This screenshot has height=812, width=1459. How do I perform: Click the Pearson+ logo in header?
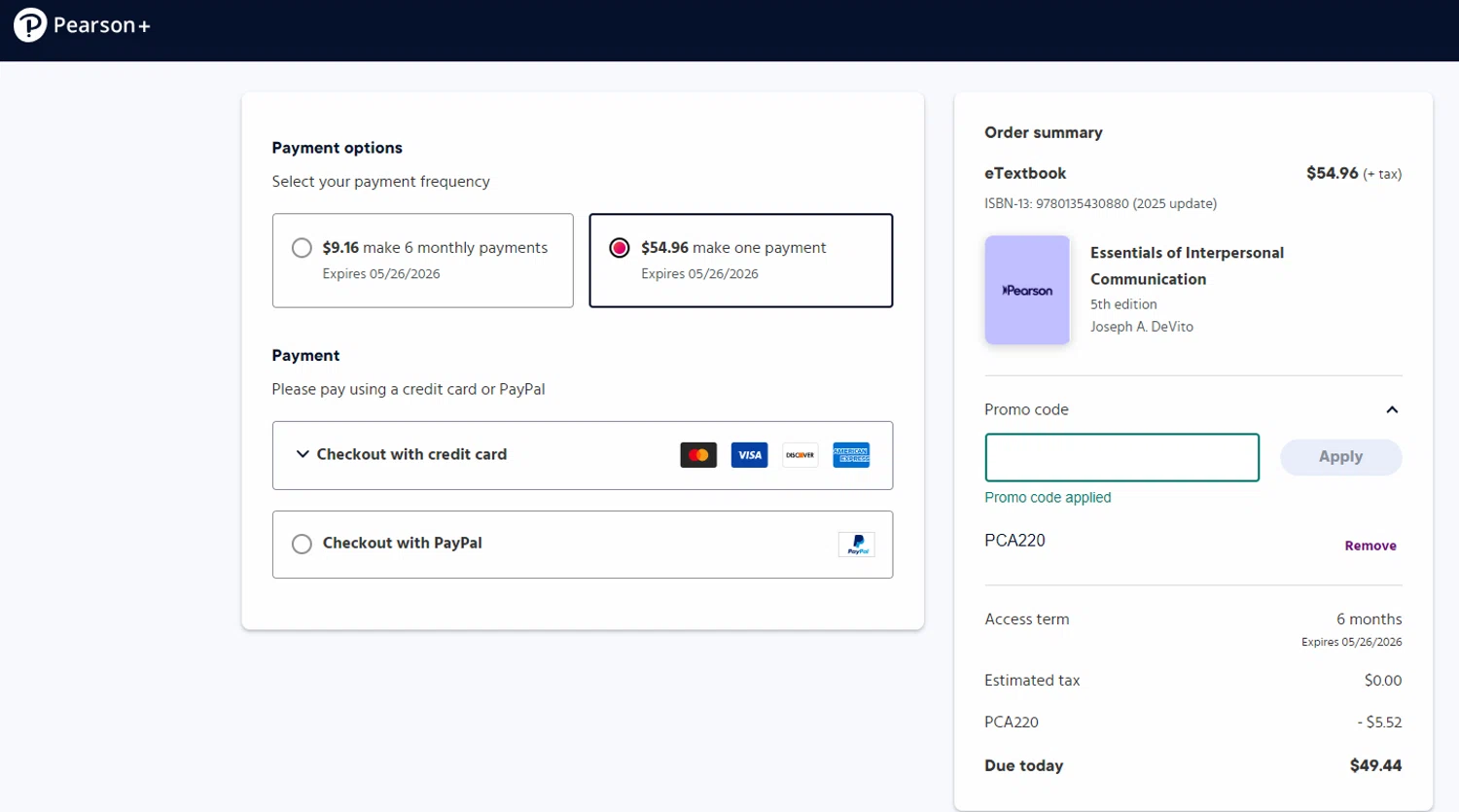pyautogui.click(x=83, y=25)
